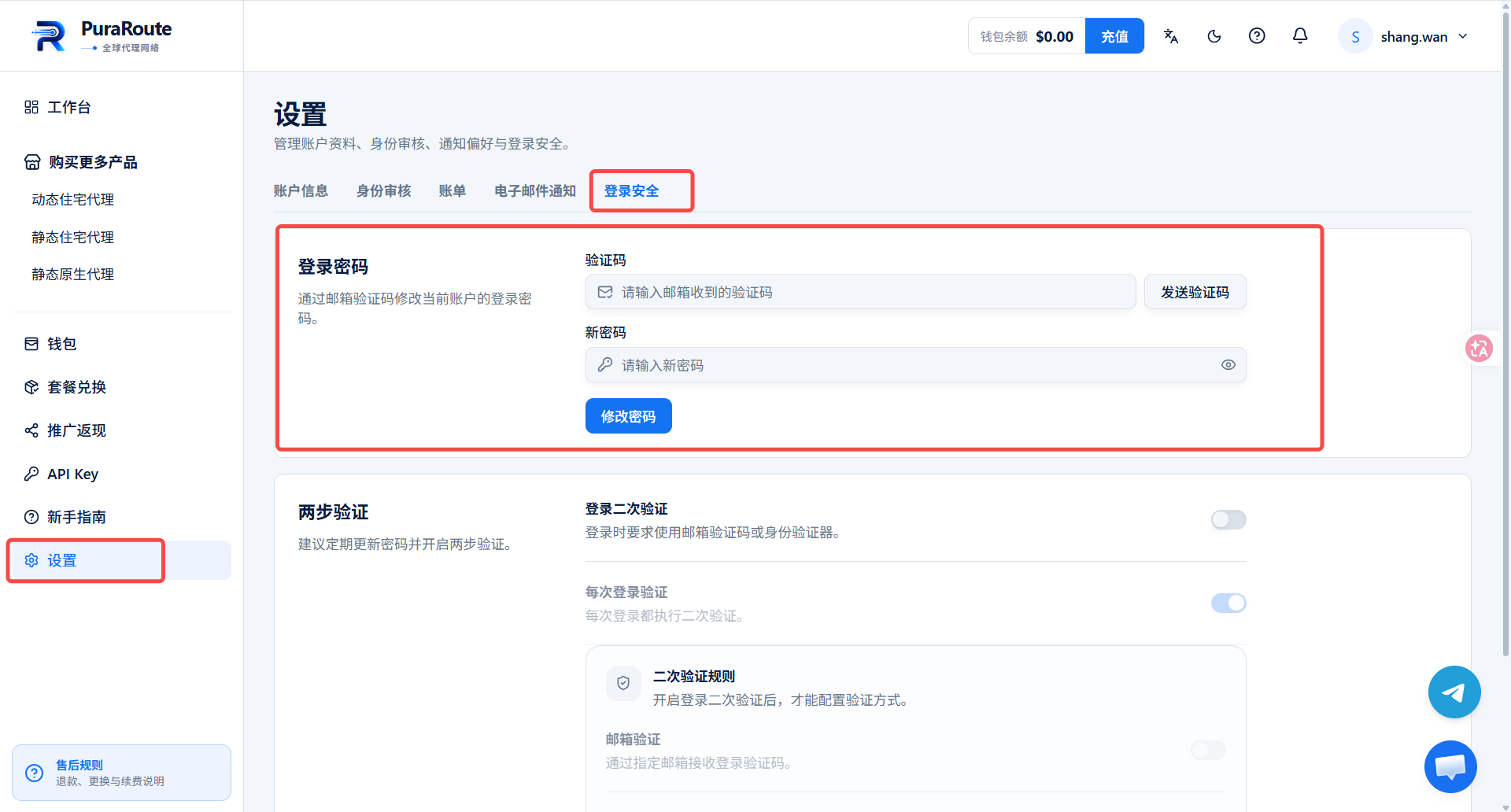Switch to the 电子邮件通知 tab
Viewport: 1511px width, 812px height.
point(535,191)
